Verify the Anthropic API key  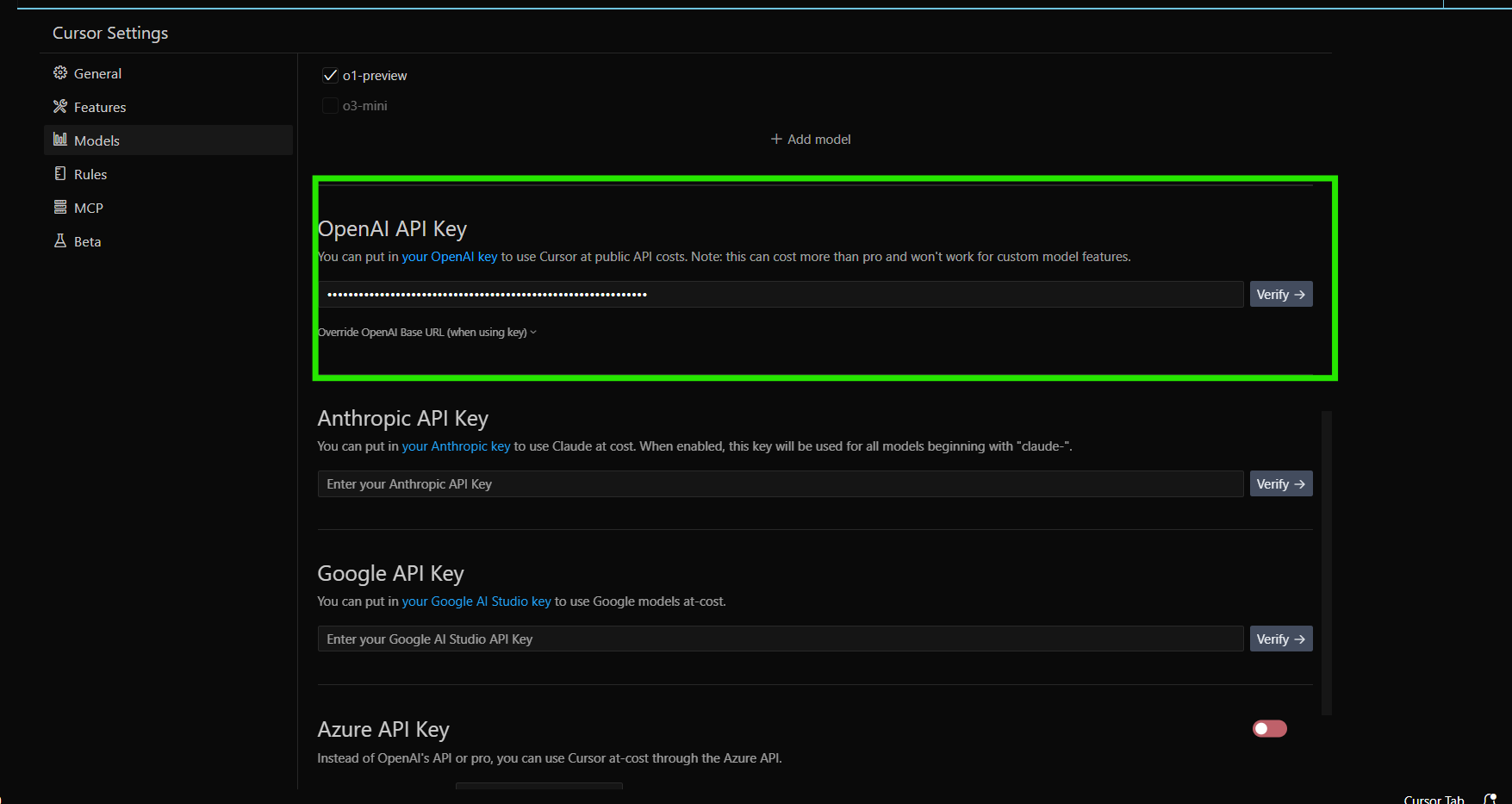click(1280, 484)
